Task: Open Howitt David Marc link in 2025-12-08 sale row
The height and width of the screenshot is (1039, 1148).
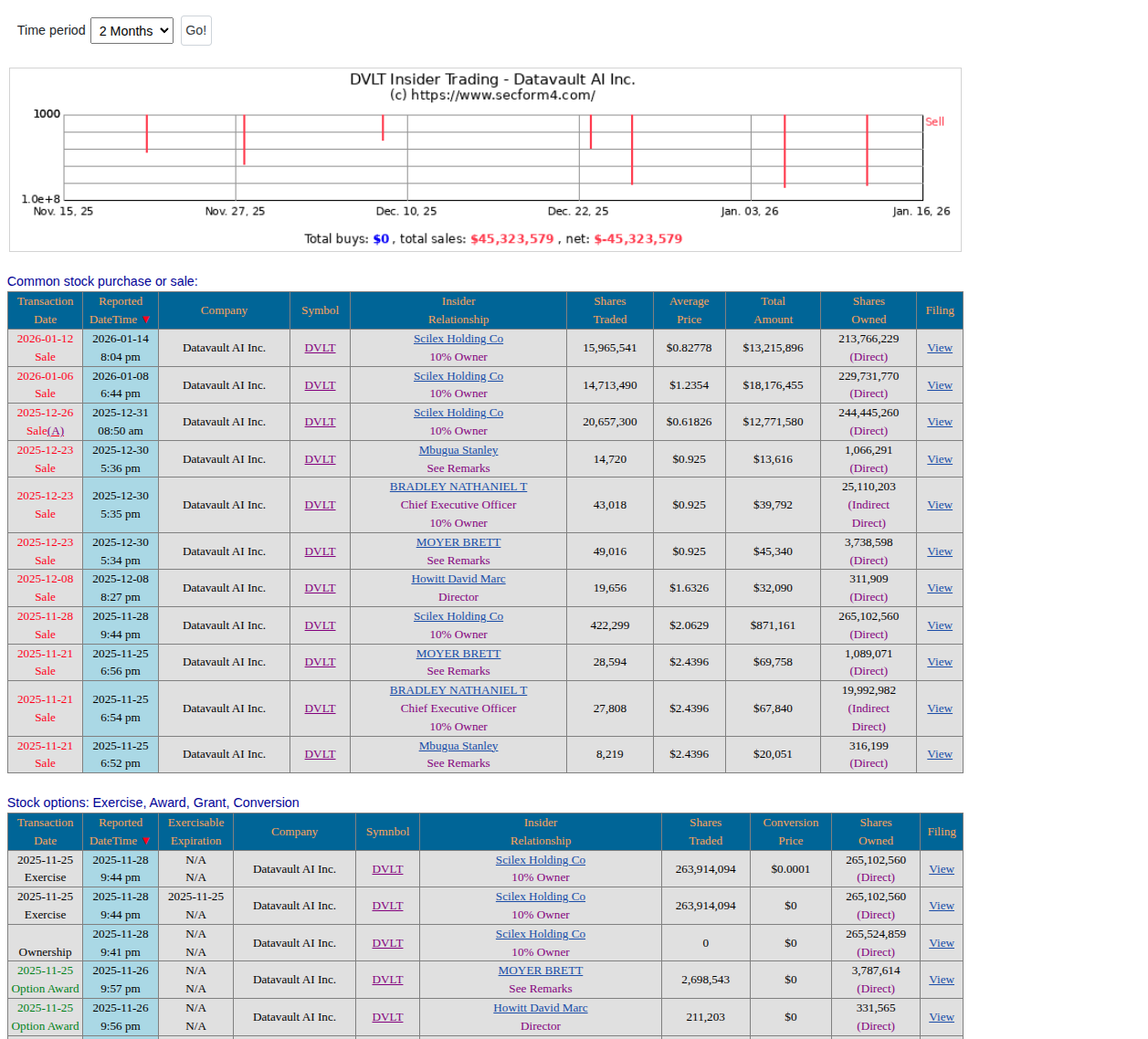Action: tap(458, 579)
